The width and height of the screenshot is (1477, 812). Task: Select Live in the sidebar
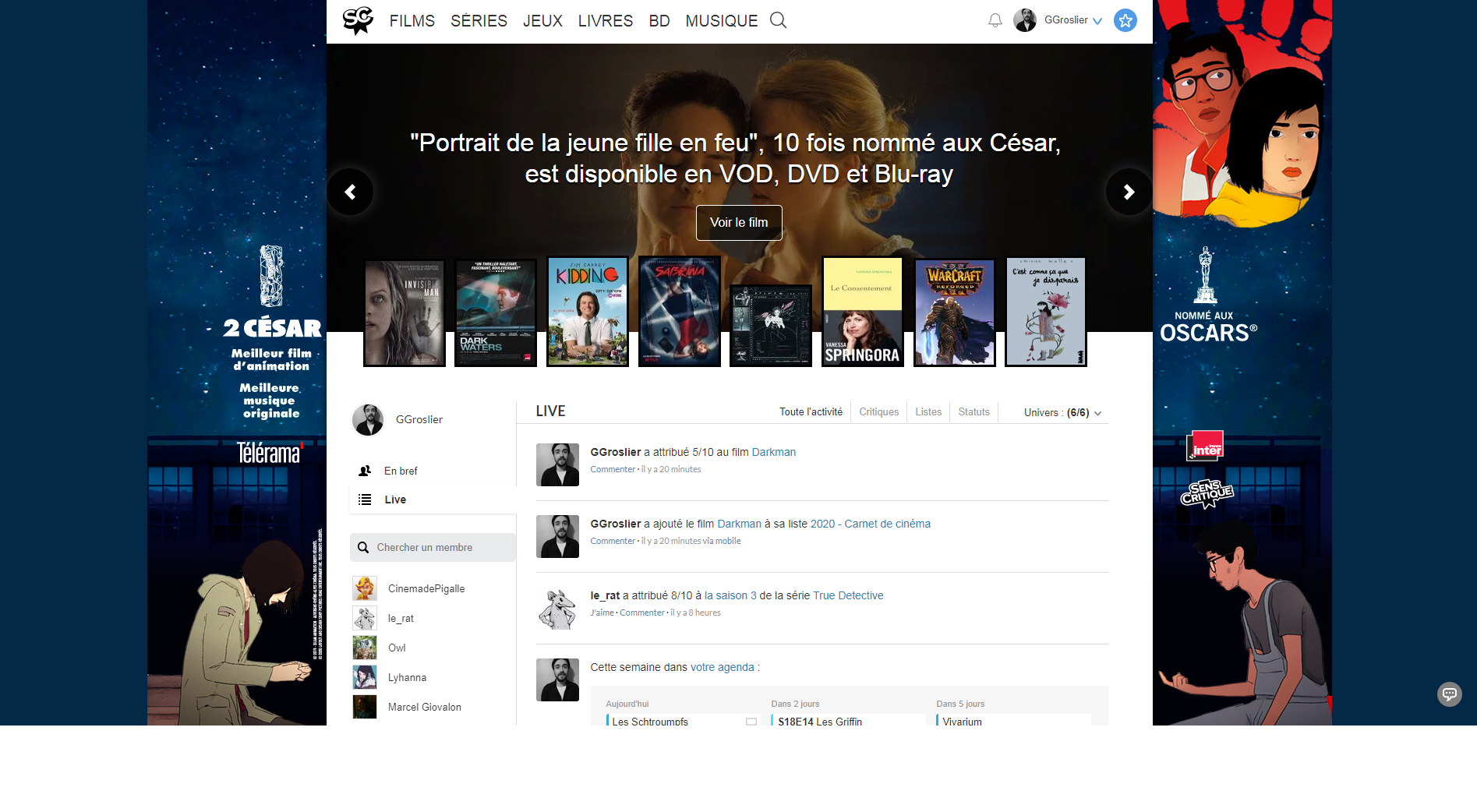tap(395, 500)
